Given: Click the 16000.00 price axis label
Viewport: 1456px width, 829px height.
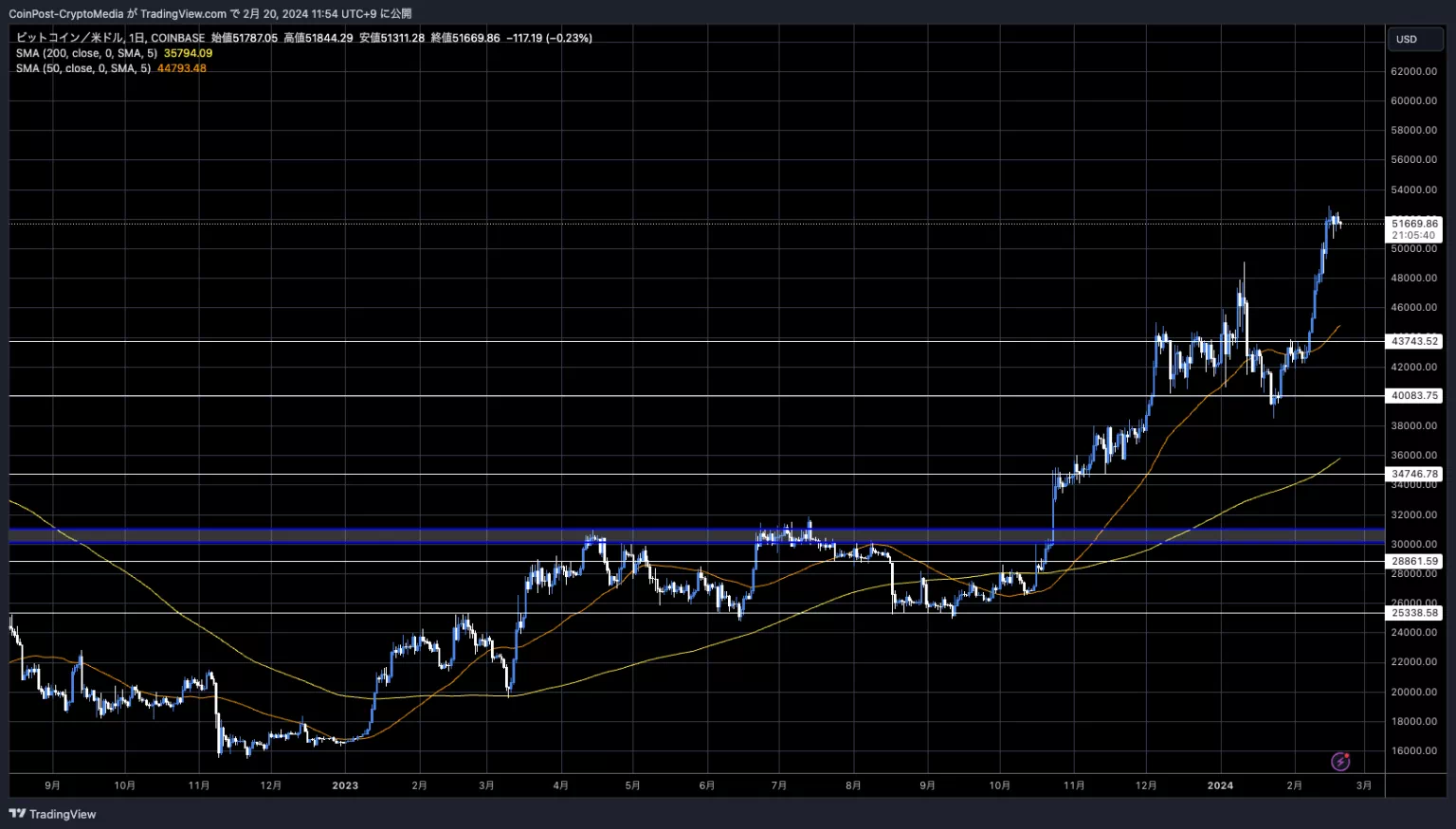Looking at the screenshot, I should [x=1414, y=750].
